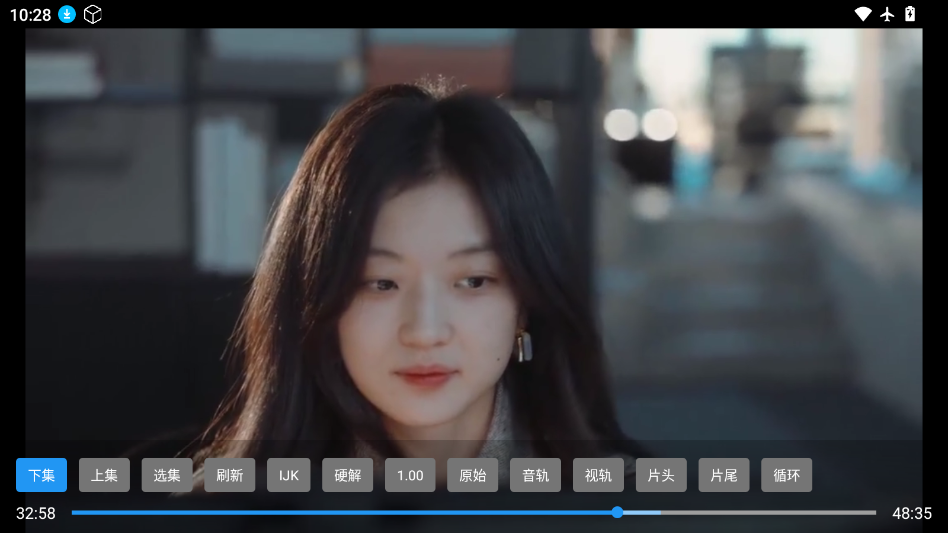Go to the previous episode via 上集
Viewport: 948px width, 533px height.
[104, 475]
